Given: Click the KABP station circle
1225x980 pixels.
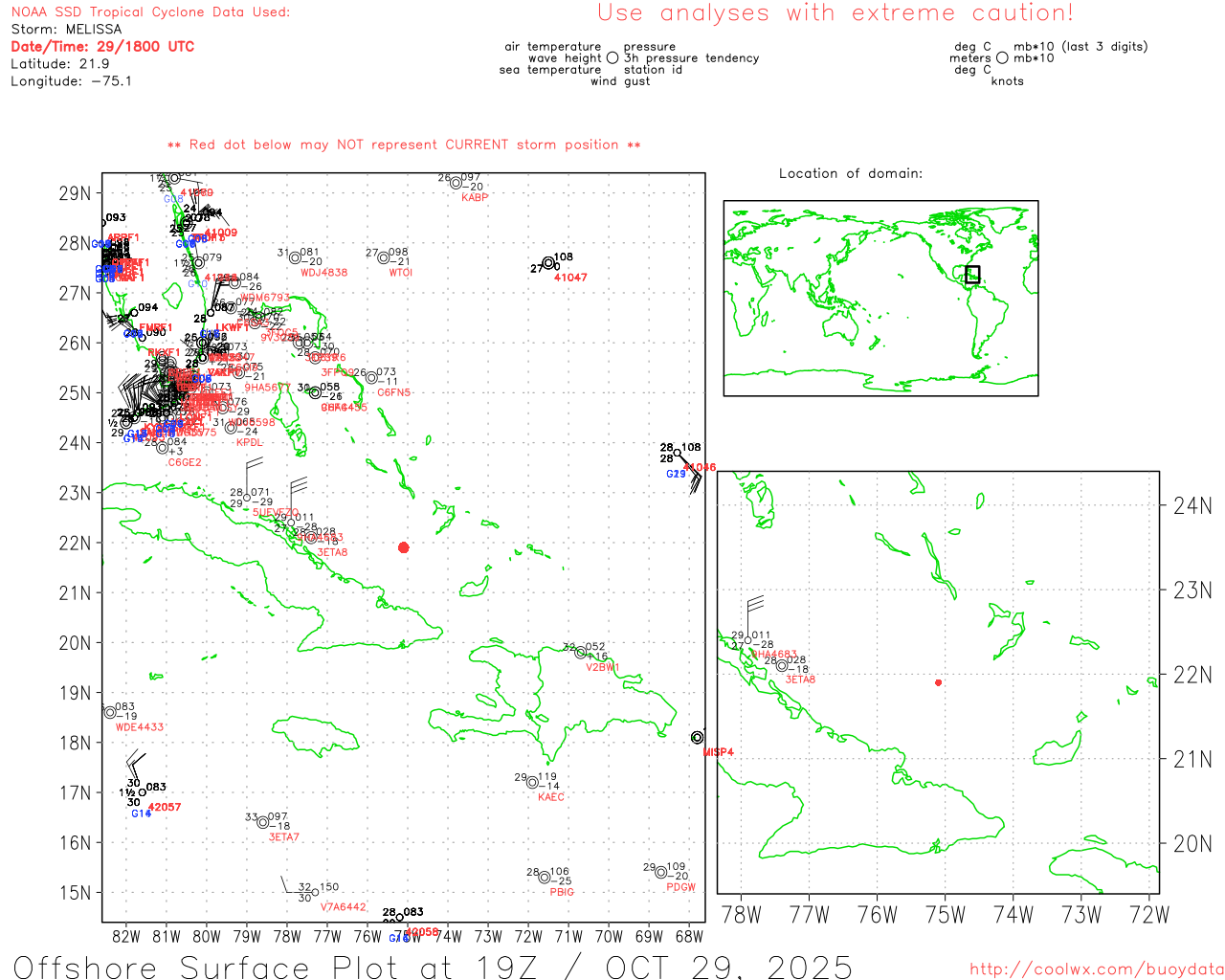Looking at the screenshot, I should click(x=457, y=183).
